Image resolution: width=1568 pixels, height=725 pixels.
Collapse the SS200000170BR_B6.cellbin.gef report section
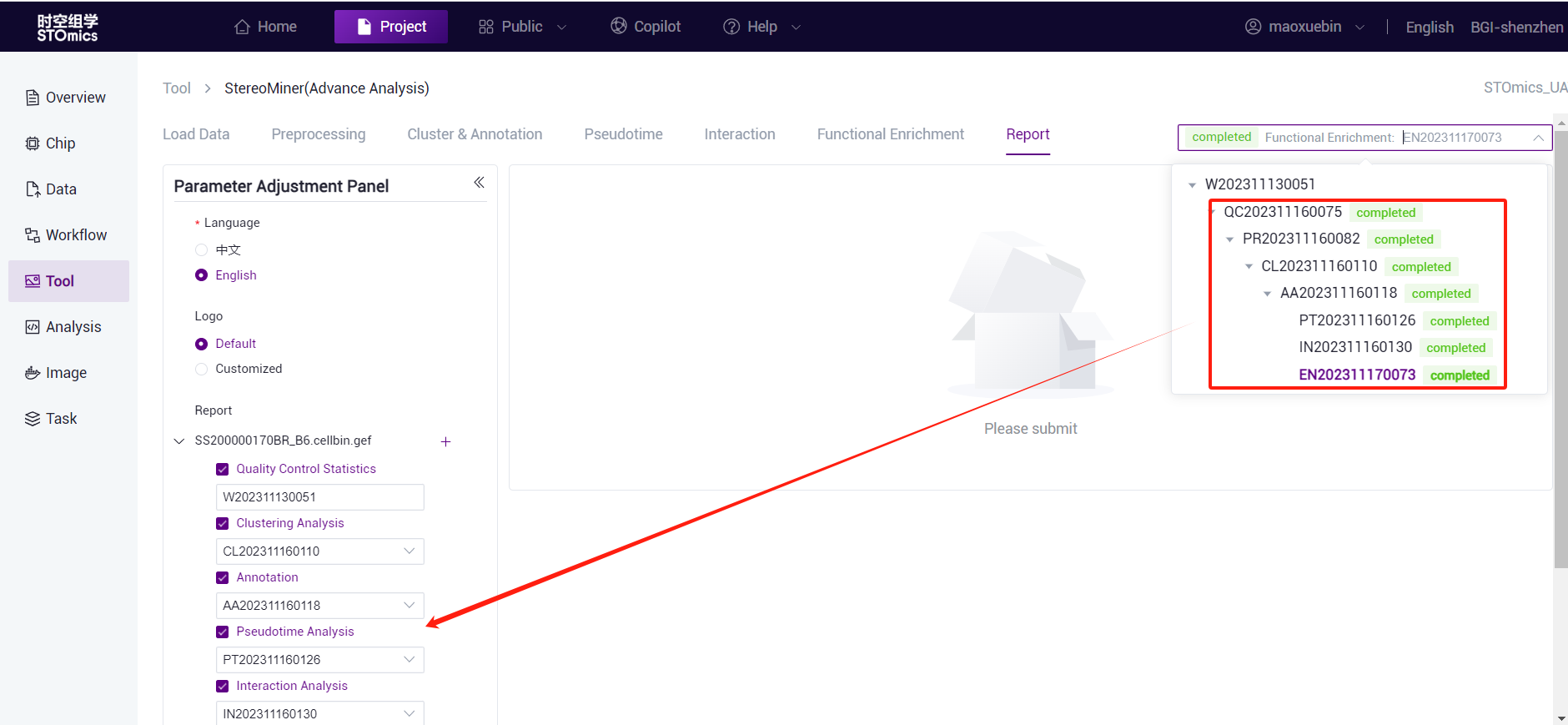tap(179, 441)
